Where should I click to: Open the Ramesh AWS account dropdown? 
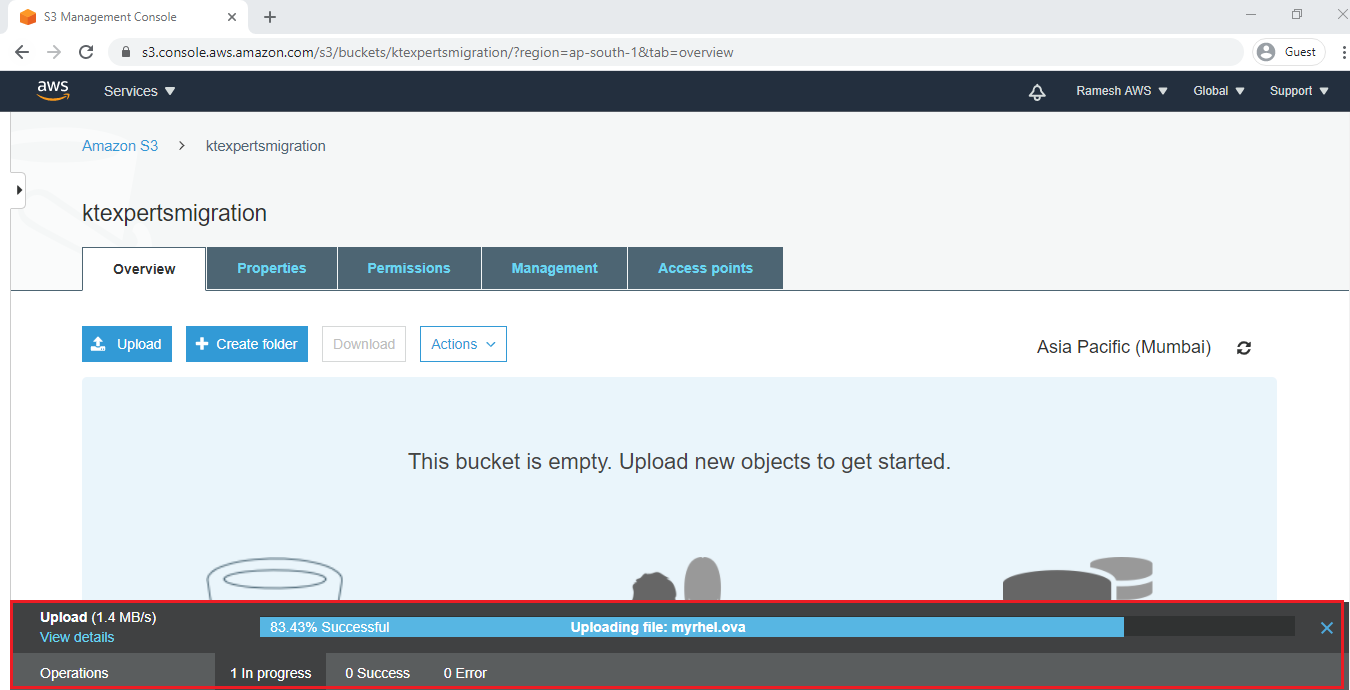tap(1122, 91)
